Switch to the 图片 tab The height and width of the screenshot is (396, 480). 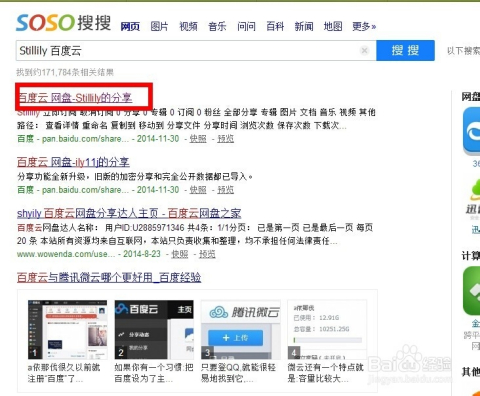(x=159, y=26)
